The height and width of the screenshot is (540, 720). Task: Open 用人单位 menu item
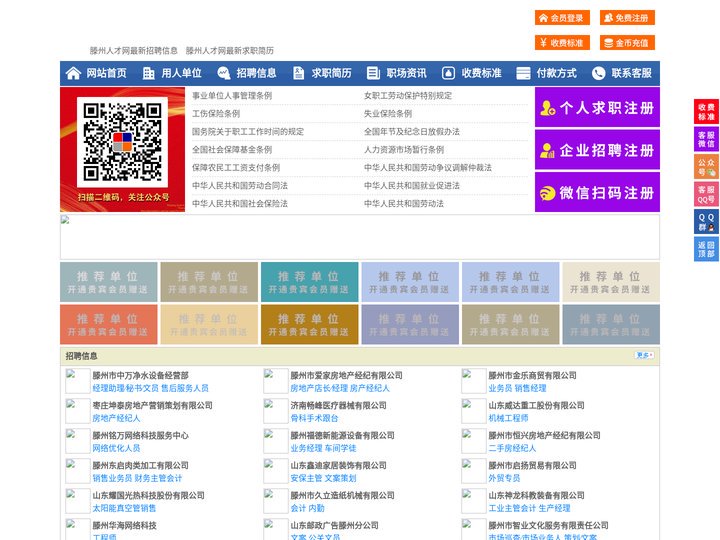coord(181,73)
